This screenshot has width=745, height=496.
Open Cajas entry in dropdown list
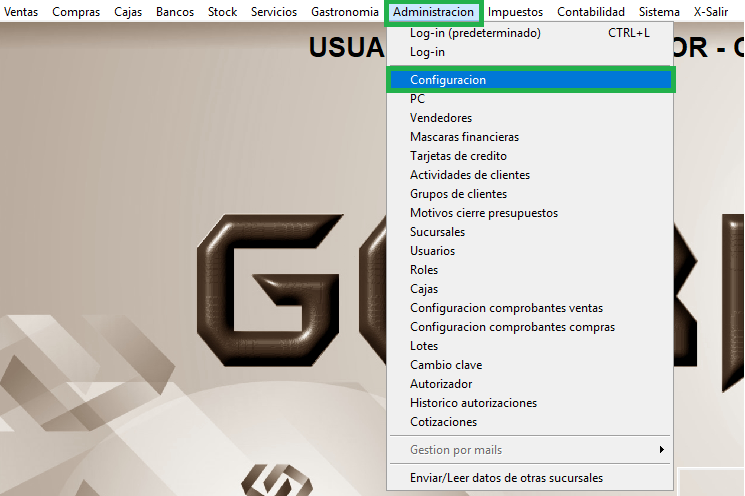pyautogui.click(x=531, y=289)
